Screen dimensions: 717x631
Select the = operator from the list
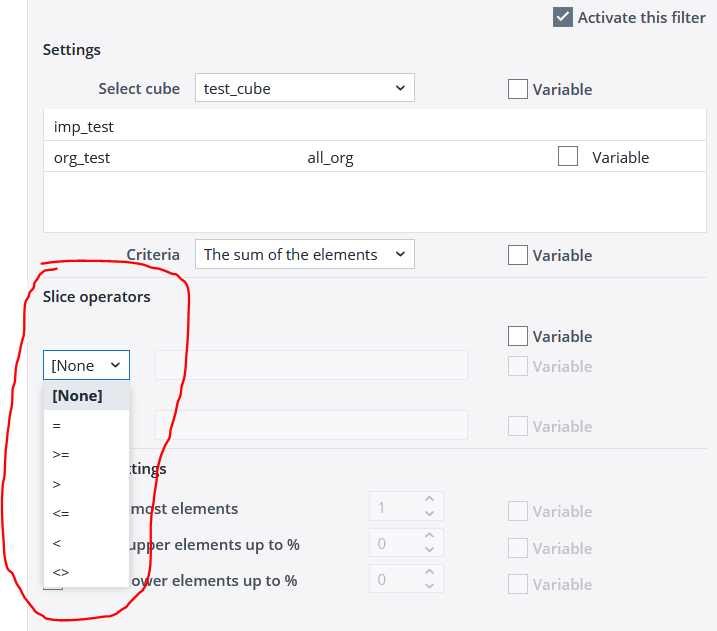pyautogui.click(x=57, y=425)
